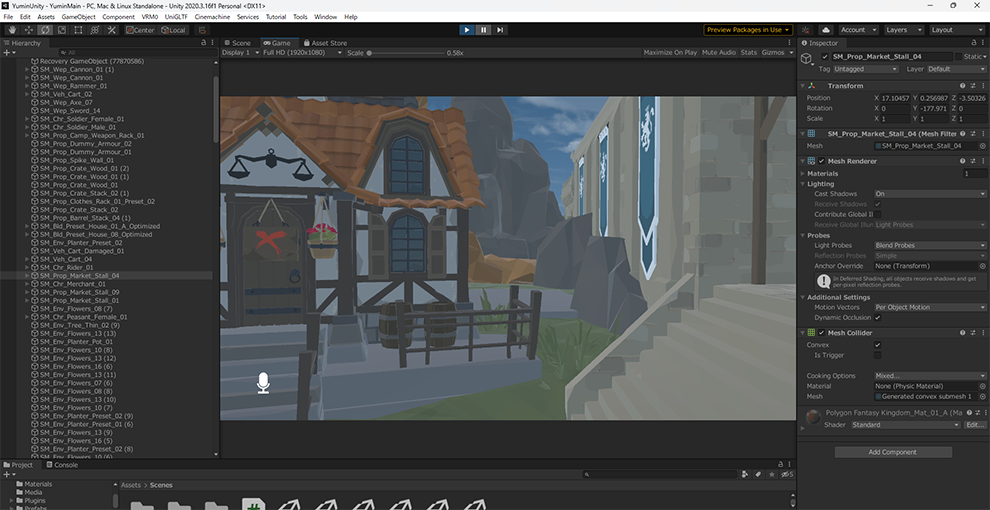The image size is (990, 510).
Task: Open project favorites star icon
Action: [772, 474]
